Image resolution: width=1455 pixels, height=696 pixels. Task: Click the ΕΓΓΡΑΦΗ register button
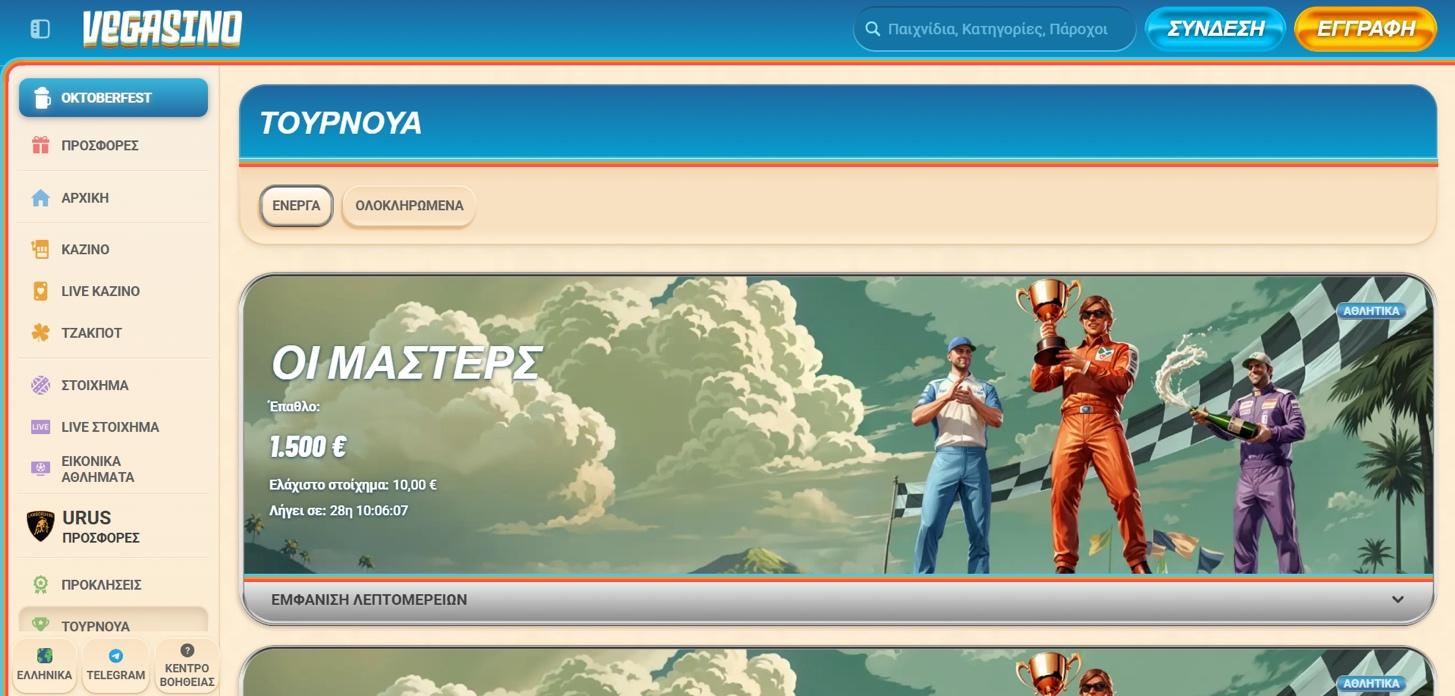click(1365, 29)
